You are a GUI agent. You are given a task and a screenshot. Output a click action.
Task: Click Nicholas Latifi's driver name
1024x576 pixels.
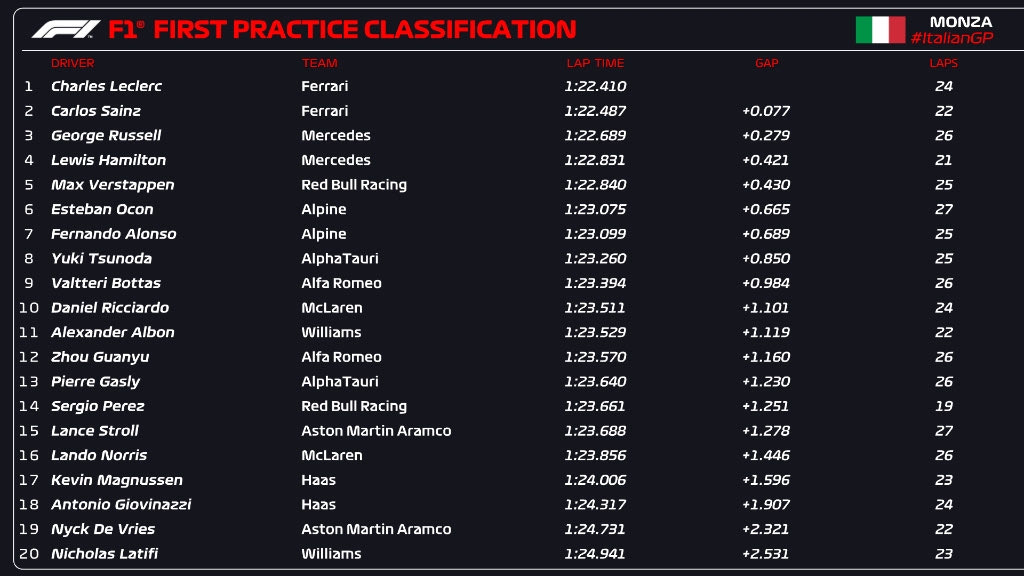coord(104,554)
